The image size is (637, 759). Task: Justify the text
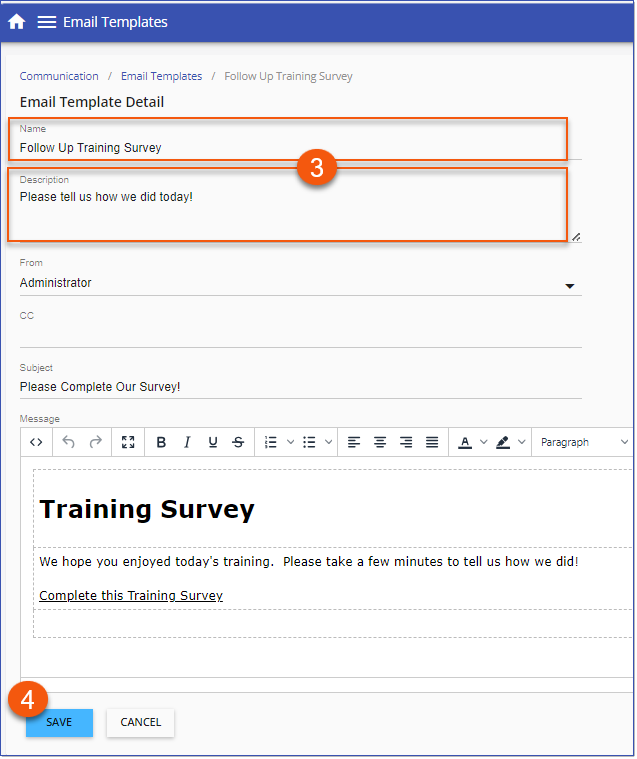(432, 442)
